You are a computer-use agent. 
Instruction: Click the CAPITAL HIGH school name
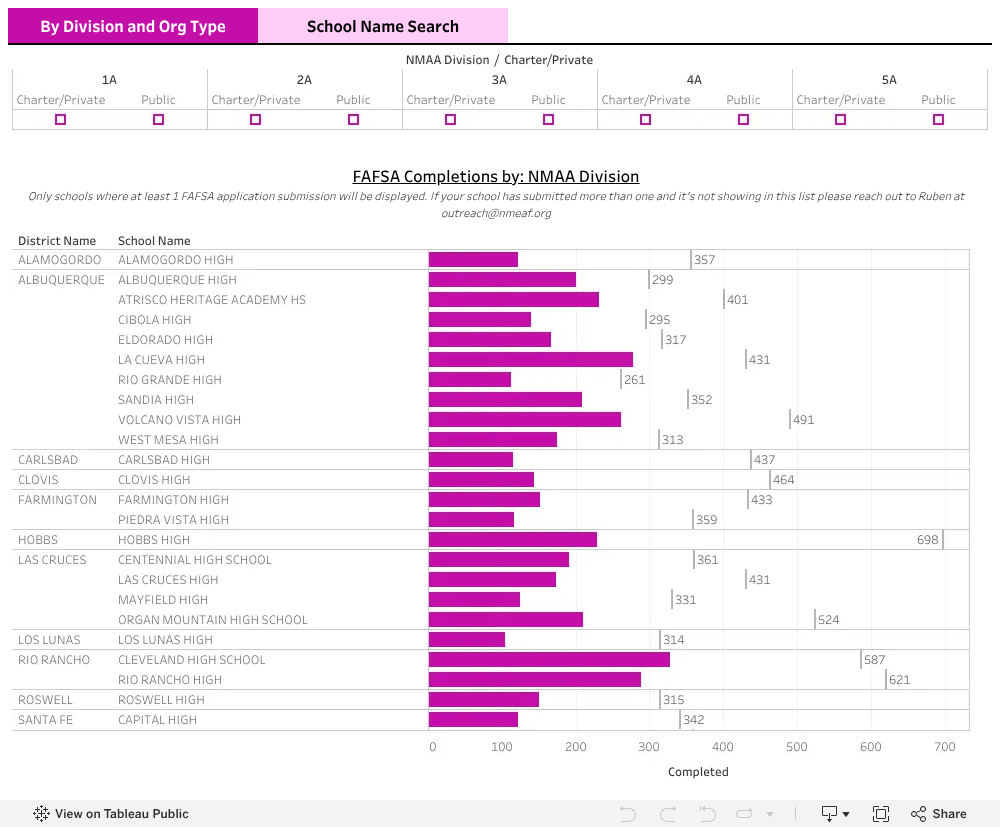(x=158, y=720)
